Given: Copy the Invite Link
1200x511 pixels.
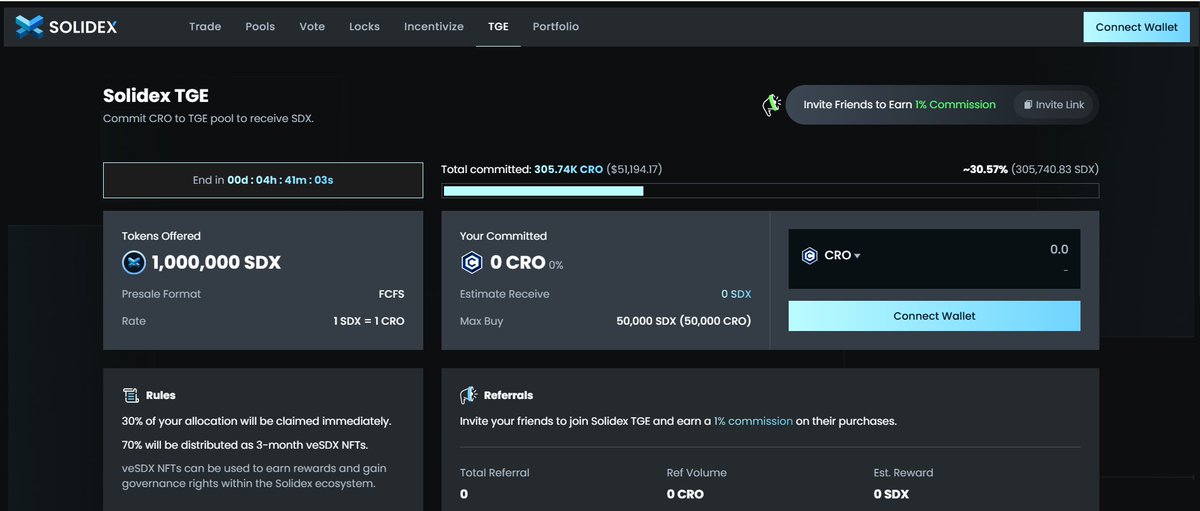Looking at the screenshot, I should tap(1054, 105).
